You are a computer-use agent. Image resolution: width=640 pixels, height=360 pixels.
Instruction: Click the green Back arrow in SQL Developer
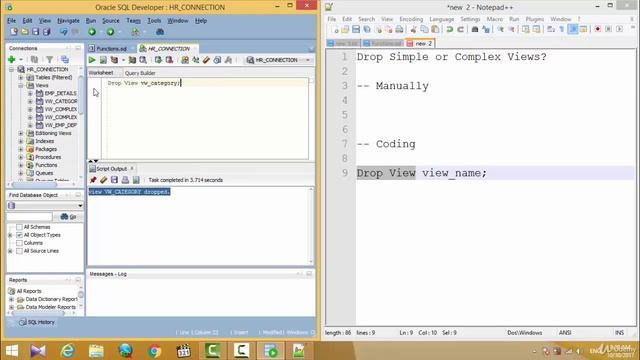92,31
